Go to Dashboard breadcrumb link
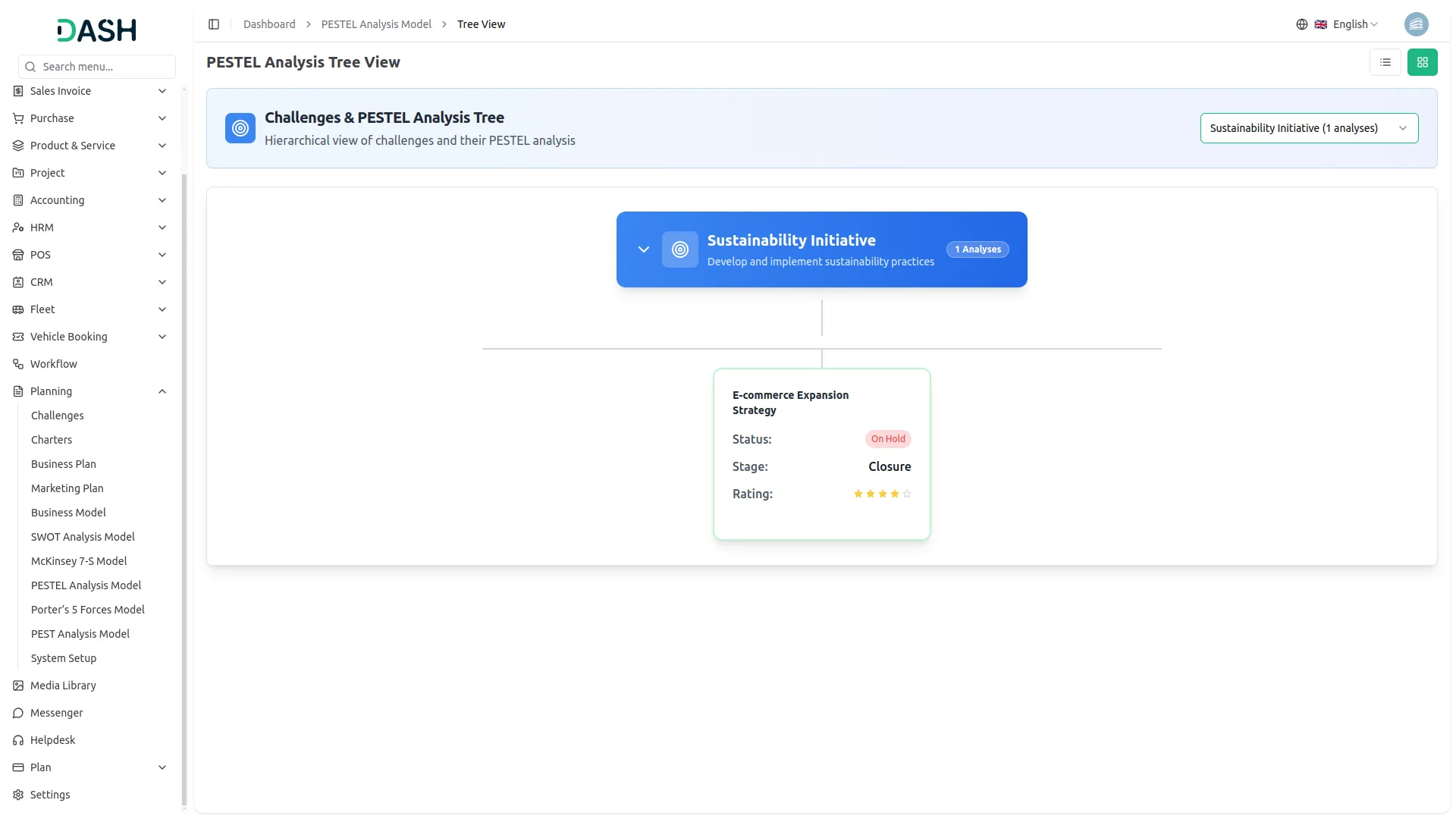 click(x=269, y=24)
